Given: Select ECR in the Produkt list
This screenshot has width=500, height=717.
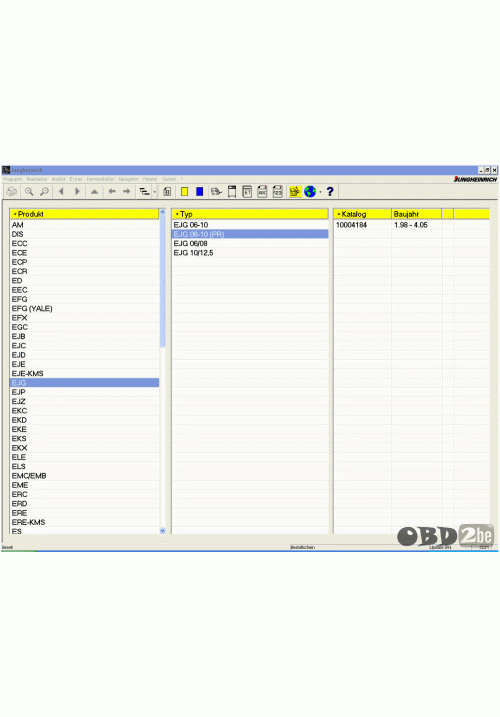Looking at the screenshot, I should tap(84, 271).
